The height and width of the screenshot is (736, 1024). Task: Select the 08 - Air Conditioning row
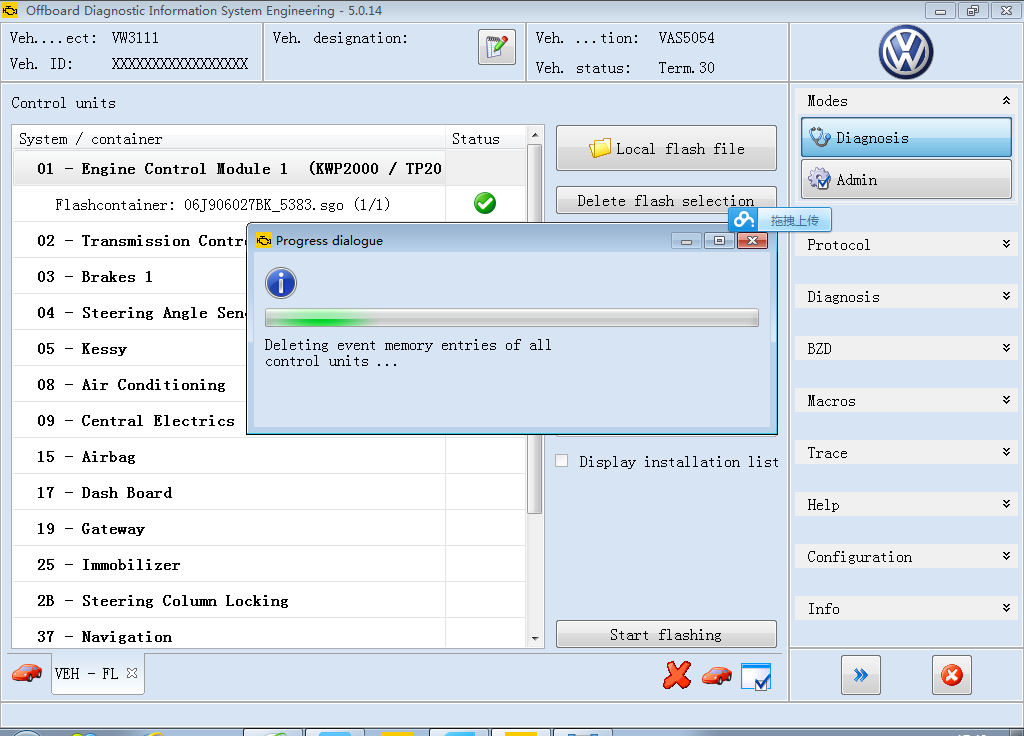click(x=129, y=385)
